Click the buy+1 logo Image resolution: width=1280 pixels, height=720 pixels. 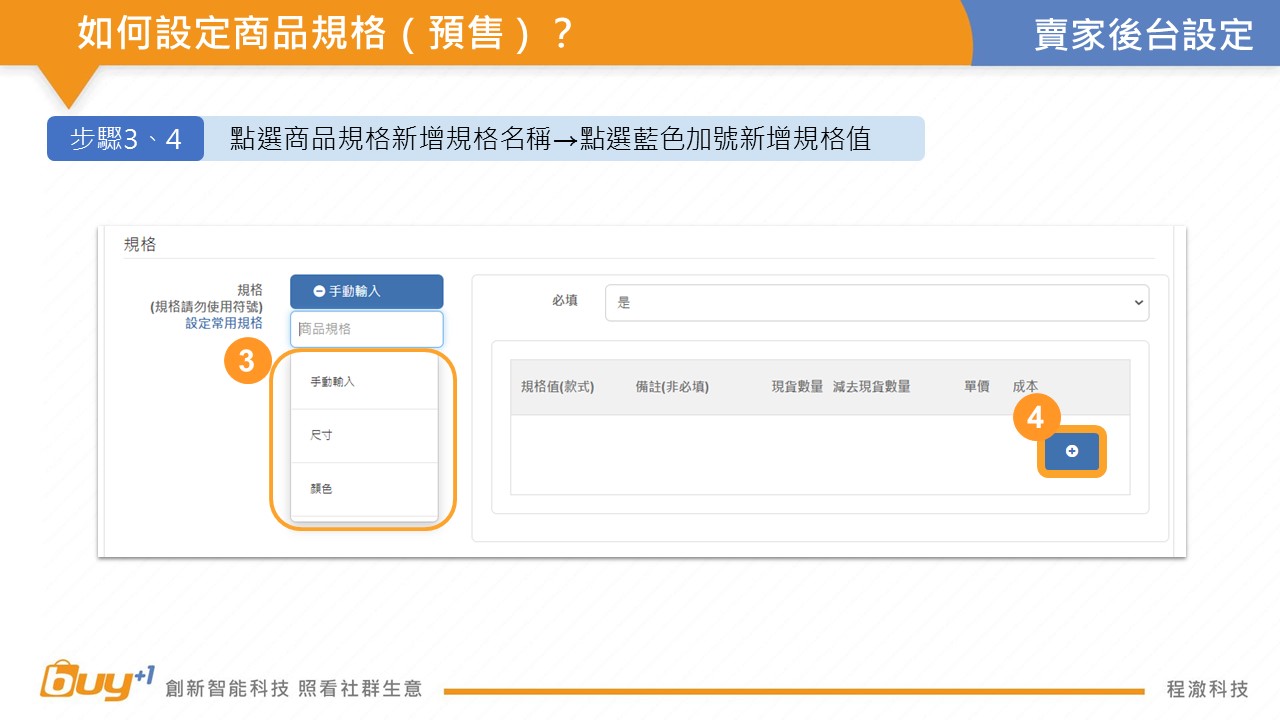pyautogui.click(x=97, y=681)
